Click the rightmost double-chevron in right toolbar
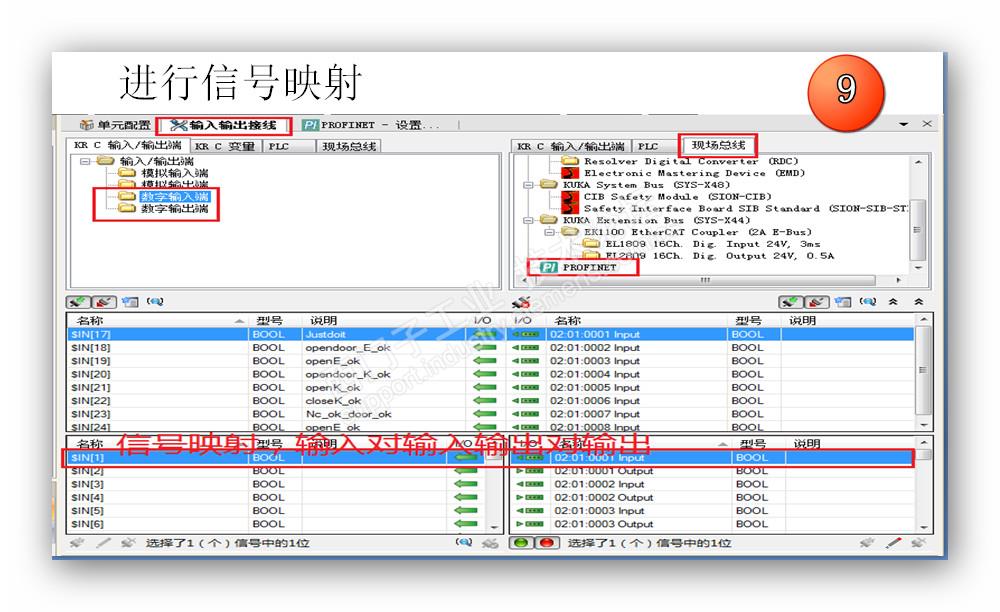The height and width of the screenshot is (612, 1000). (x=918, y=302)
